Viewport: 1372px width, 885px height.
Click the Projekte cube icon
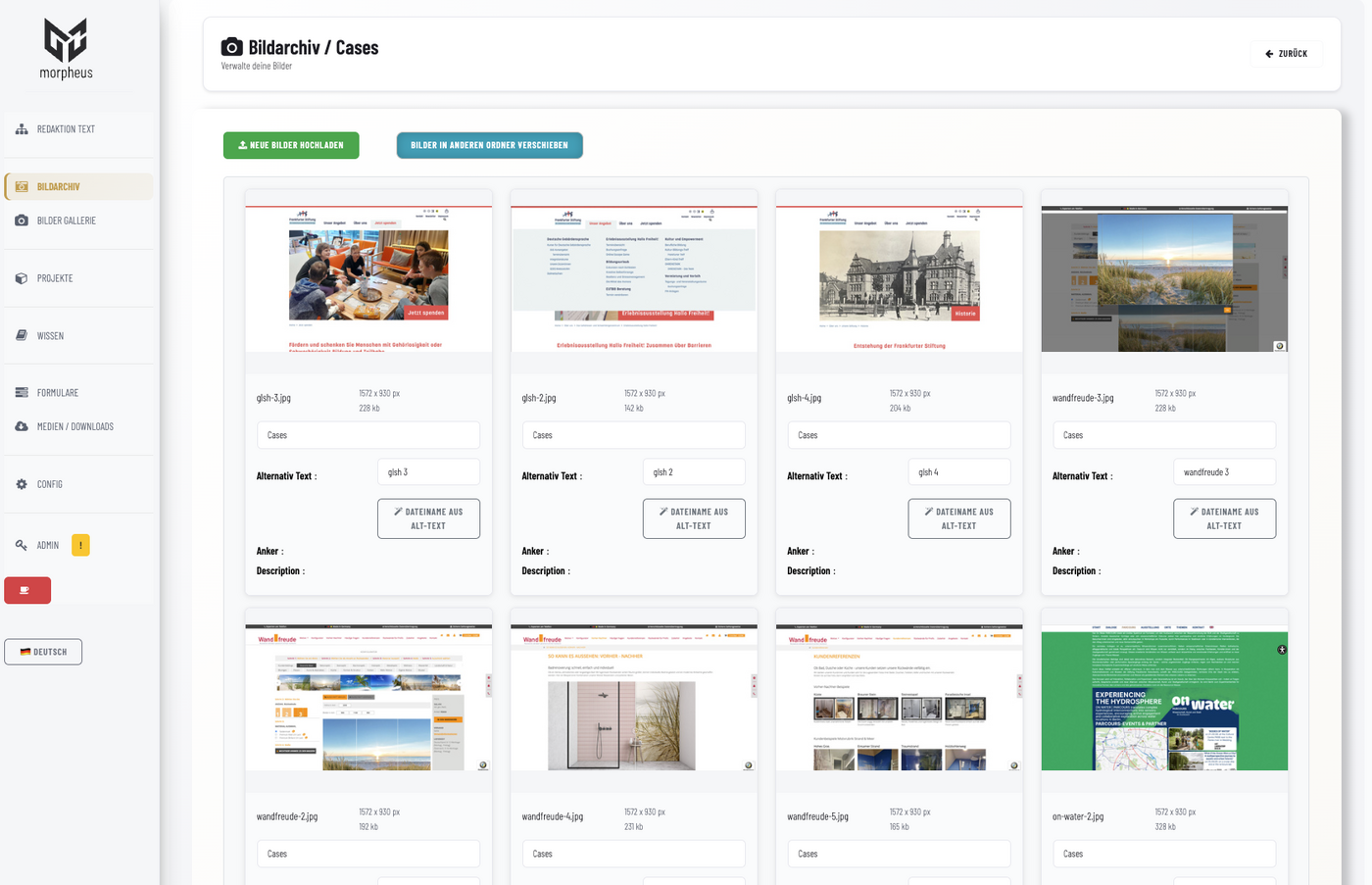(x=22, y=278)
